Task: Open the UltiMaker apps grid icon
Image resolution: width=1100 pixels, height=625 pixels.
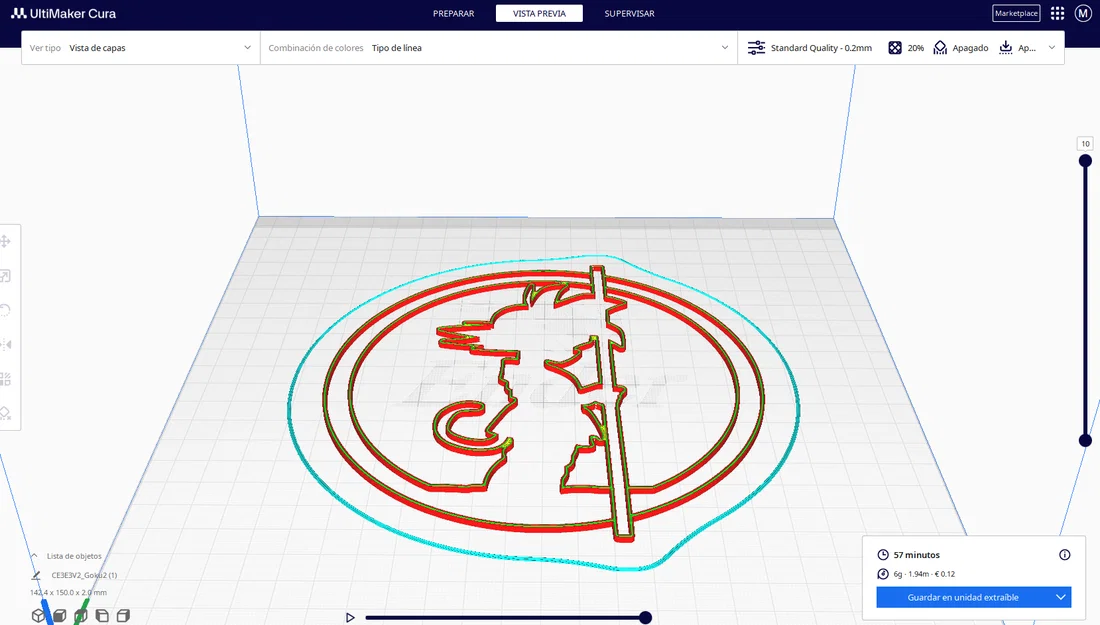Action: click(x=1057, y=13)
